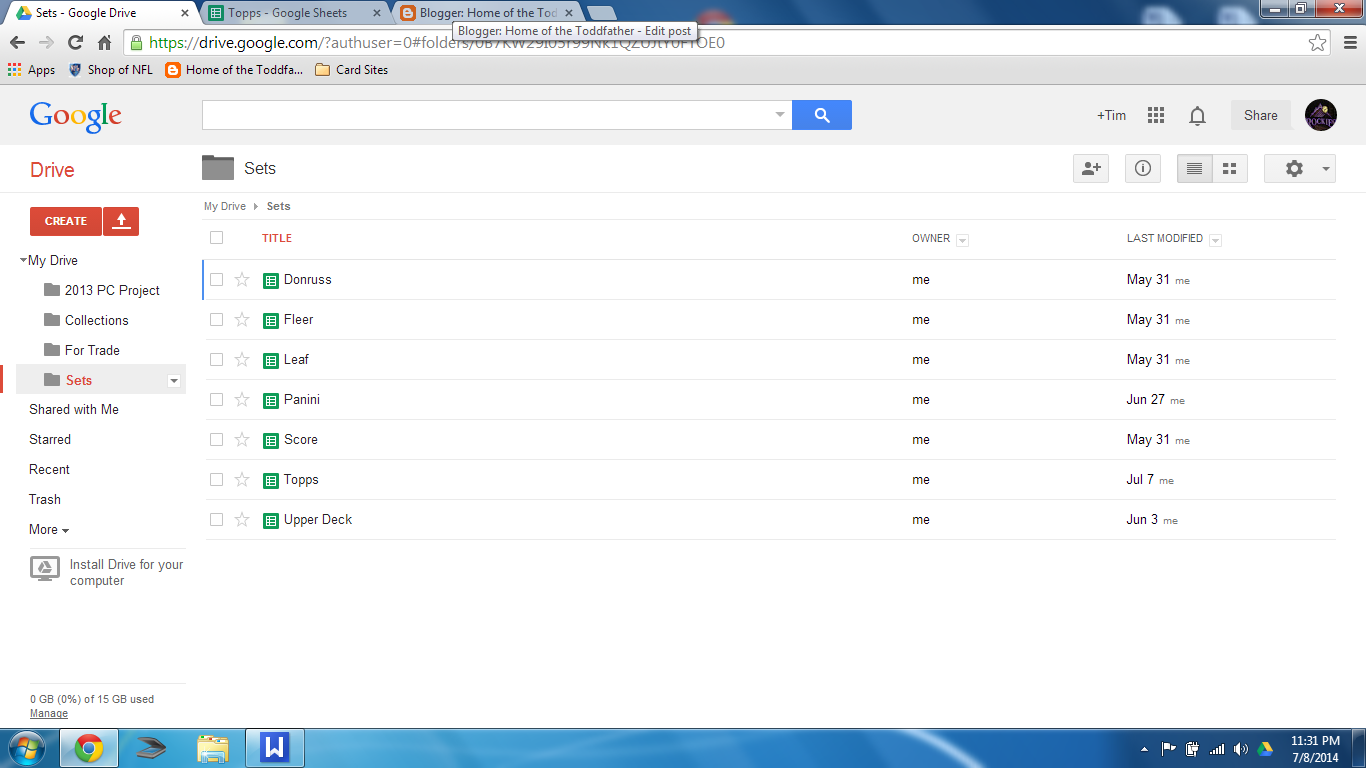Click the Topps spreadsheet icon
The width and height of the screenshot is (1366, 768).
tap(270, 480)
